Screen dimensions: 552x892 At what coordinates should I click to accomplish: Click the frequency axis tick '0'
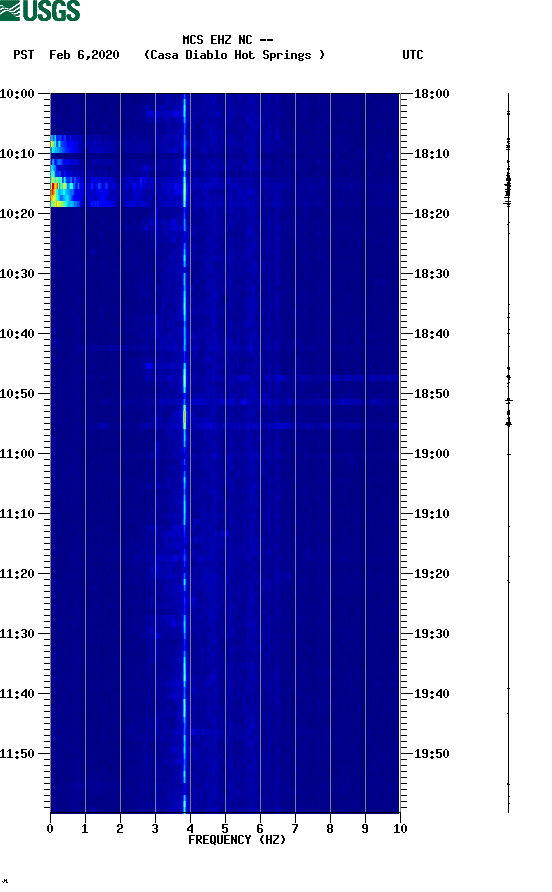coord(50,828)
